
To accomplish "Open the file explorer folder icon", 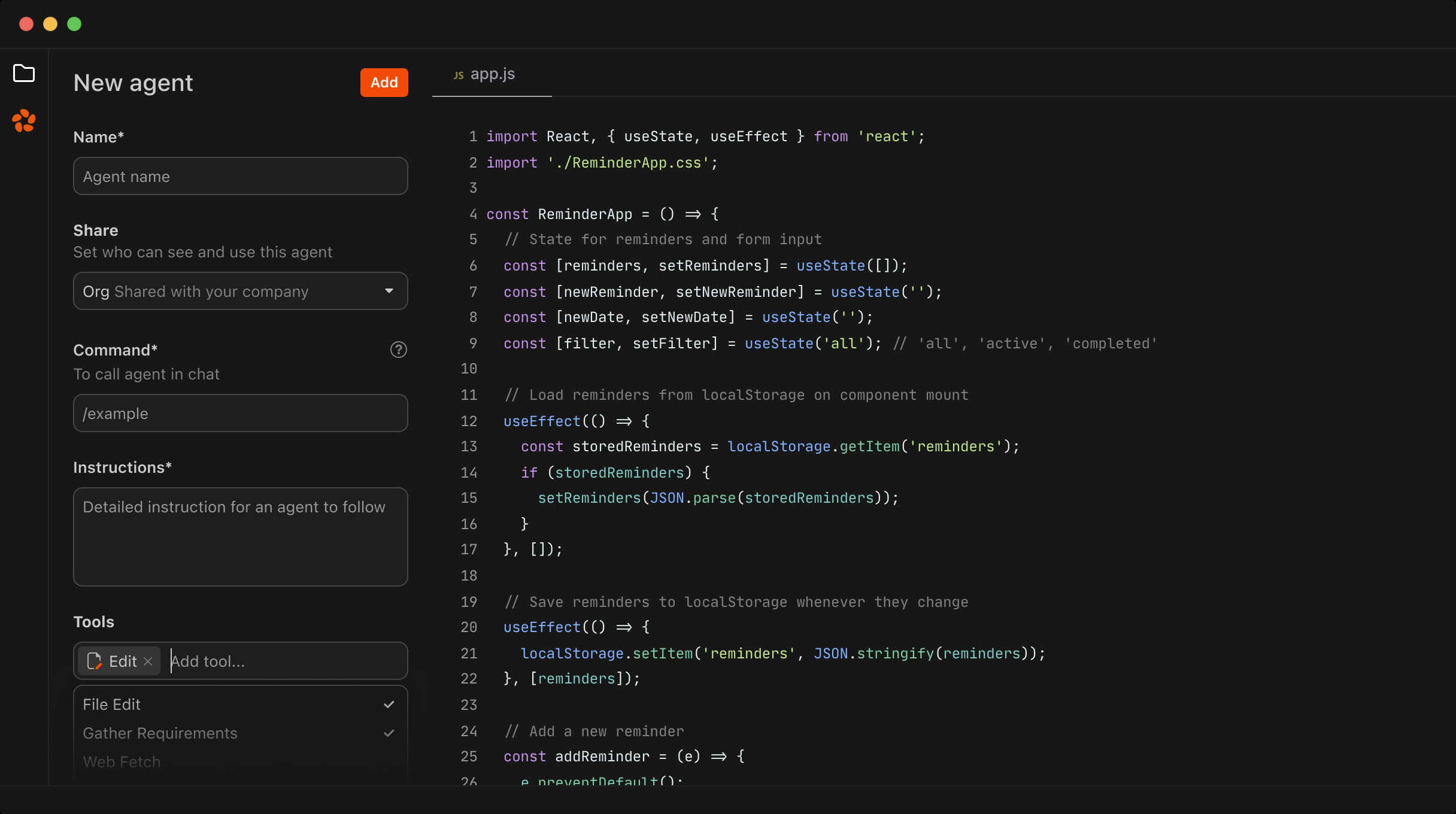I will 24,74.
